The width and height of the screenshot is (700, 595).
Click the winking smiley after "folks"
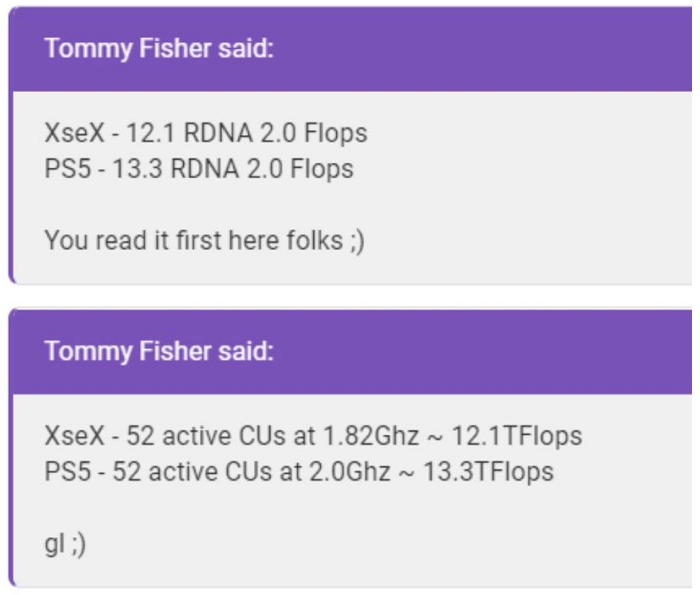pos(355,241)
